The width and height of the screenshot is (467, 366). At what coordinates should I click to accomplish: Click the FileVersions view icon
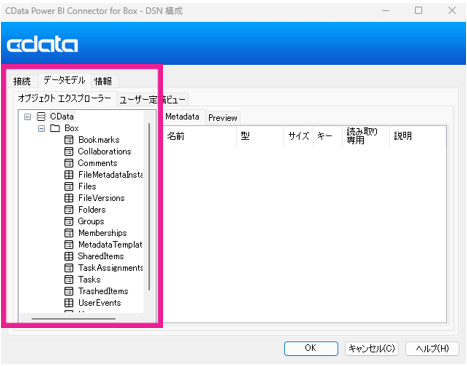tap(69, 198)
